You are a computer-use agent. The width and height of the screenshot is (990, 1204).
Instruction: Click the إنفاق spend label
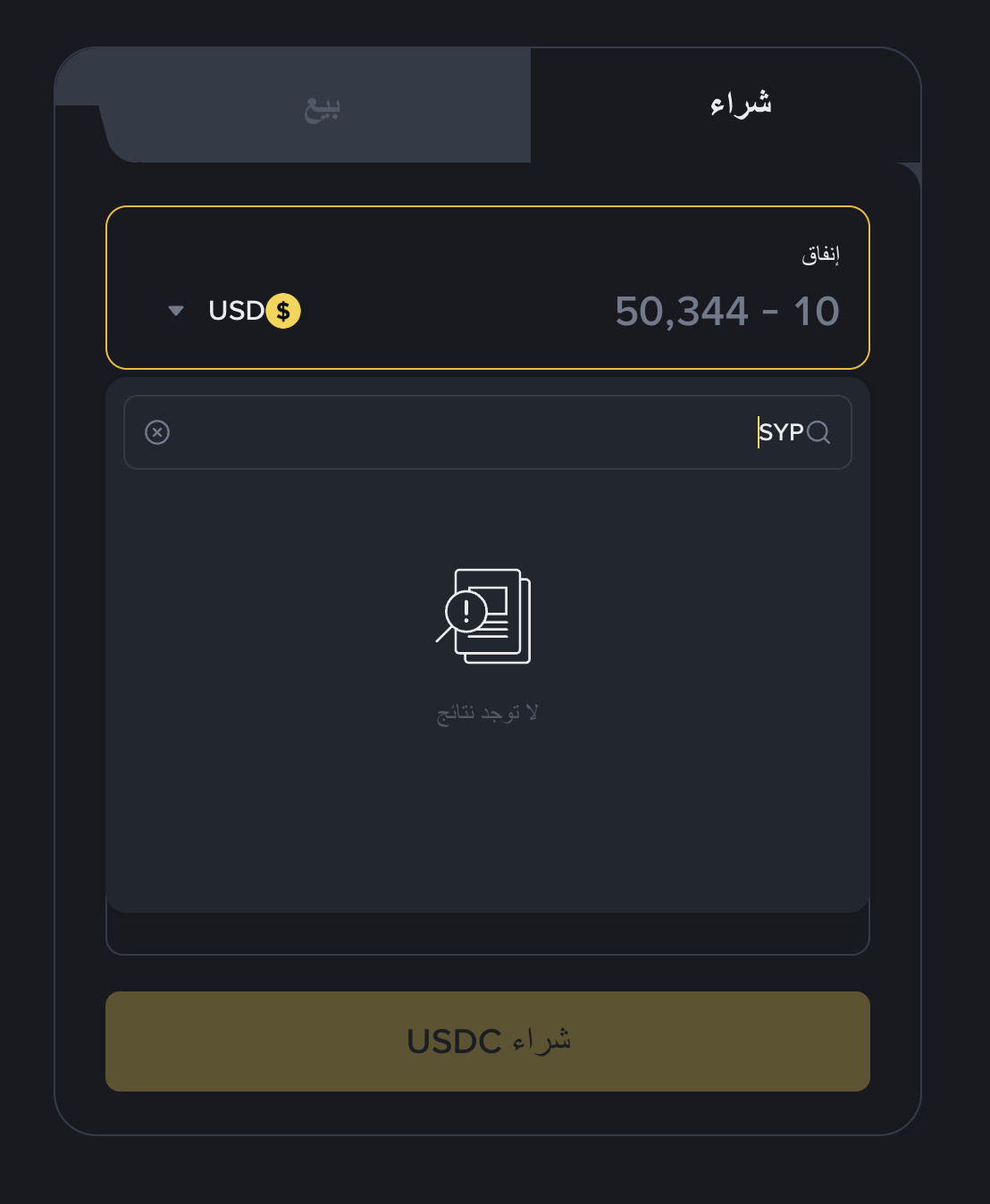click(820, 255)
